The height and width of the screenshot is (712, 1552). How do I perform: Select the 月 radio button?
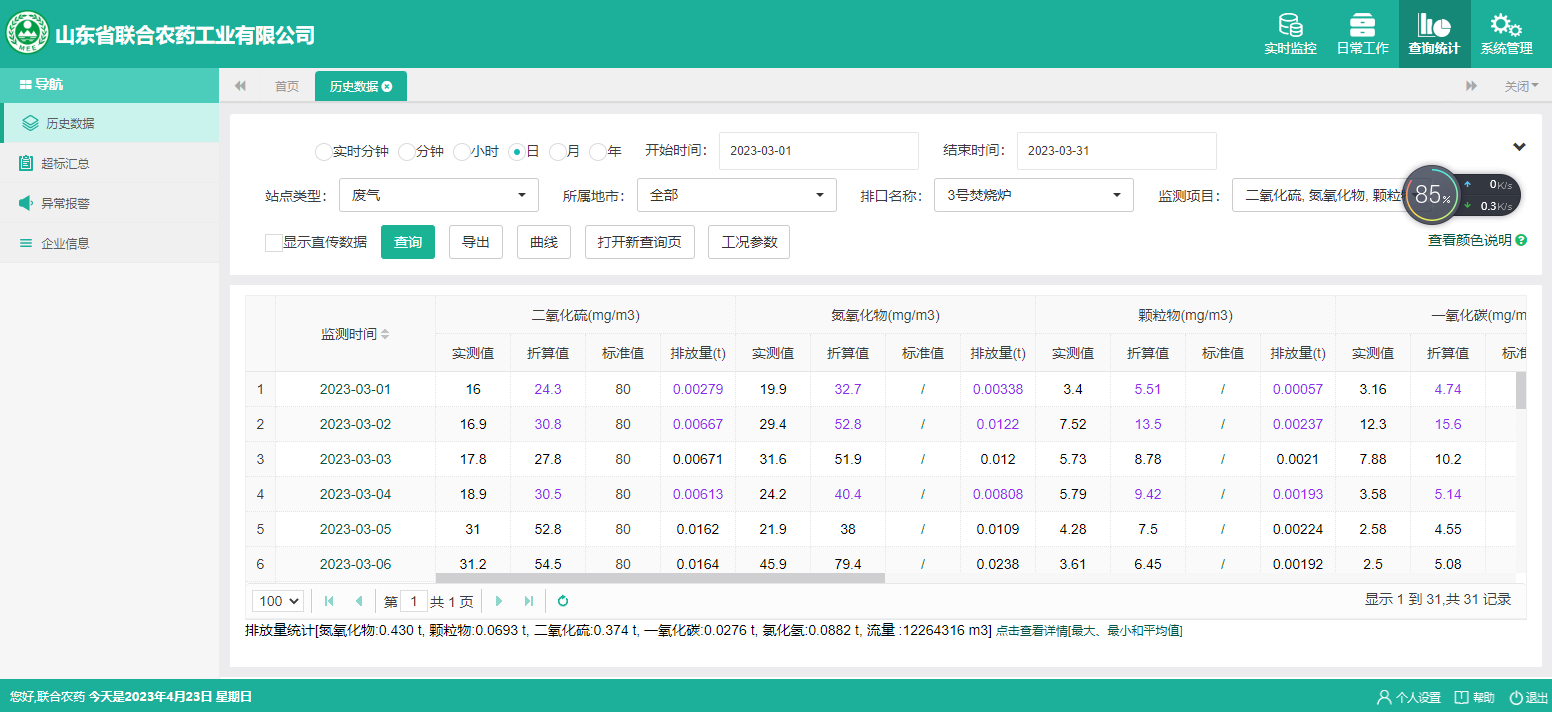[x=557, y=152]
